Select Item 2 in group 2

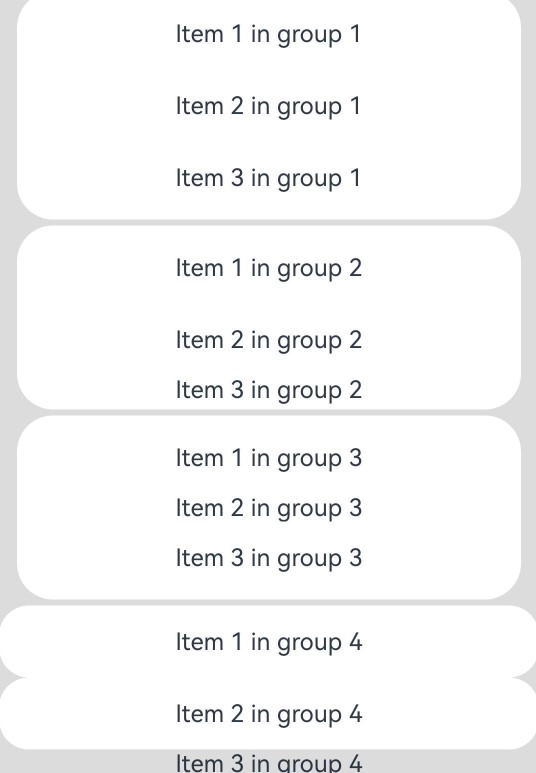[x=269, y=341]
